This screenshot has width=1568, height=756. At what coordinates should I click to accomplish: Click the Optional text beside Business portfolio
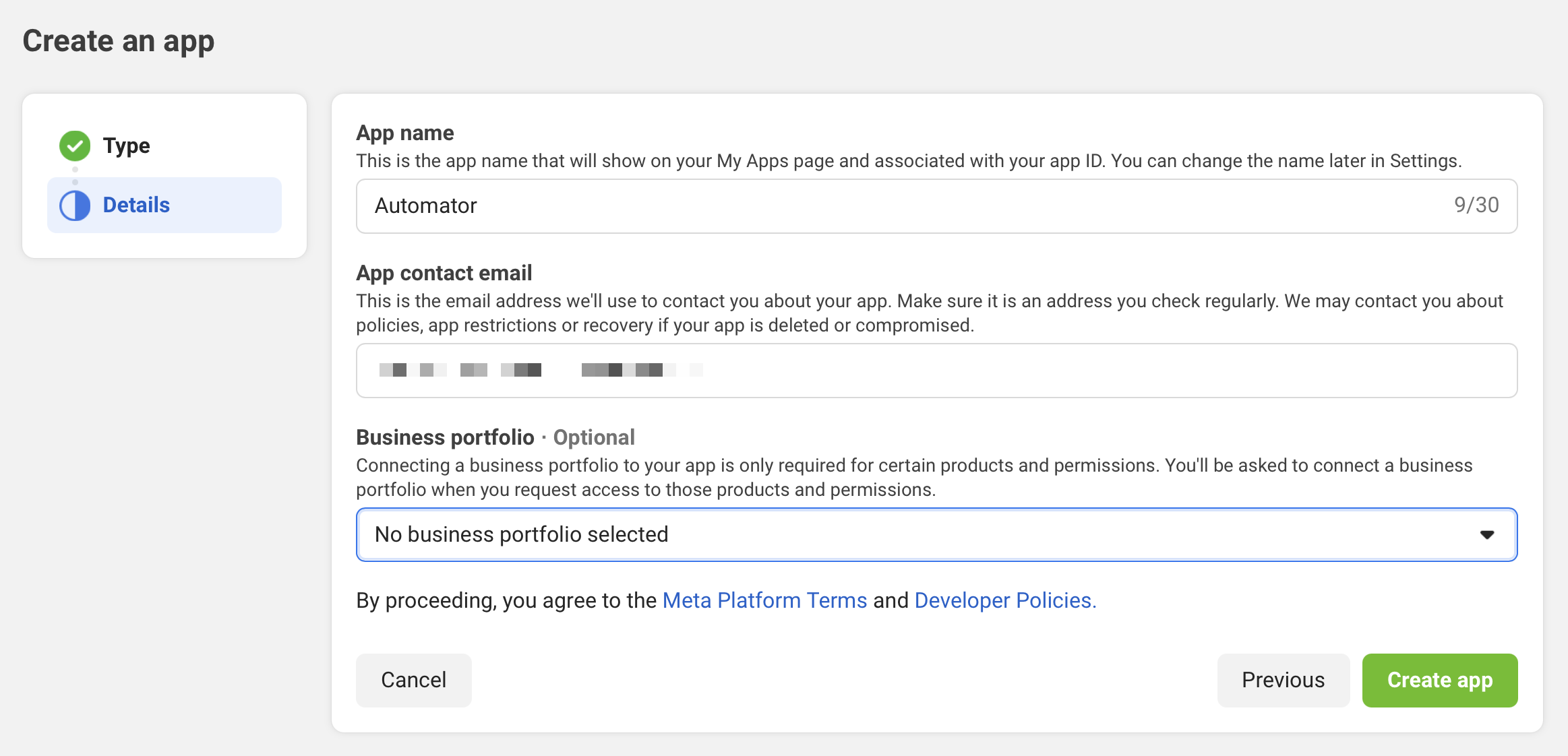click(x=594, y=437)
